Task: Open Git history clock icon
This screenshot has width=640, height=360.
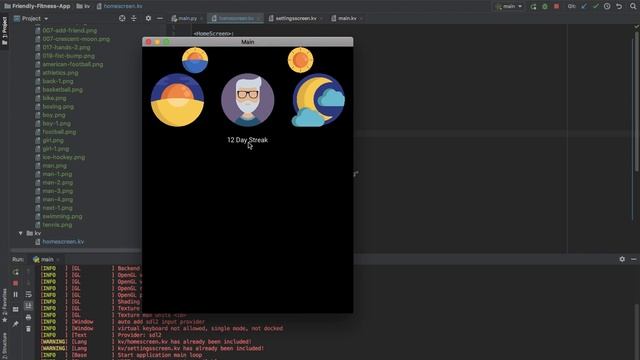Action: click(x=607, y=7)
